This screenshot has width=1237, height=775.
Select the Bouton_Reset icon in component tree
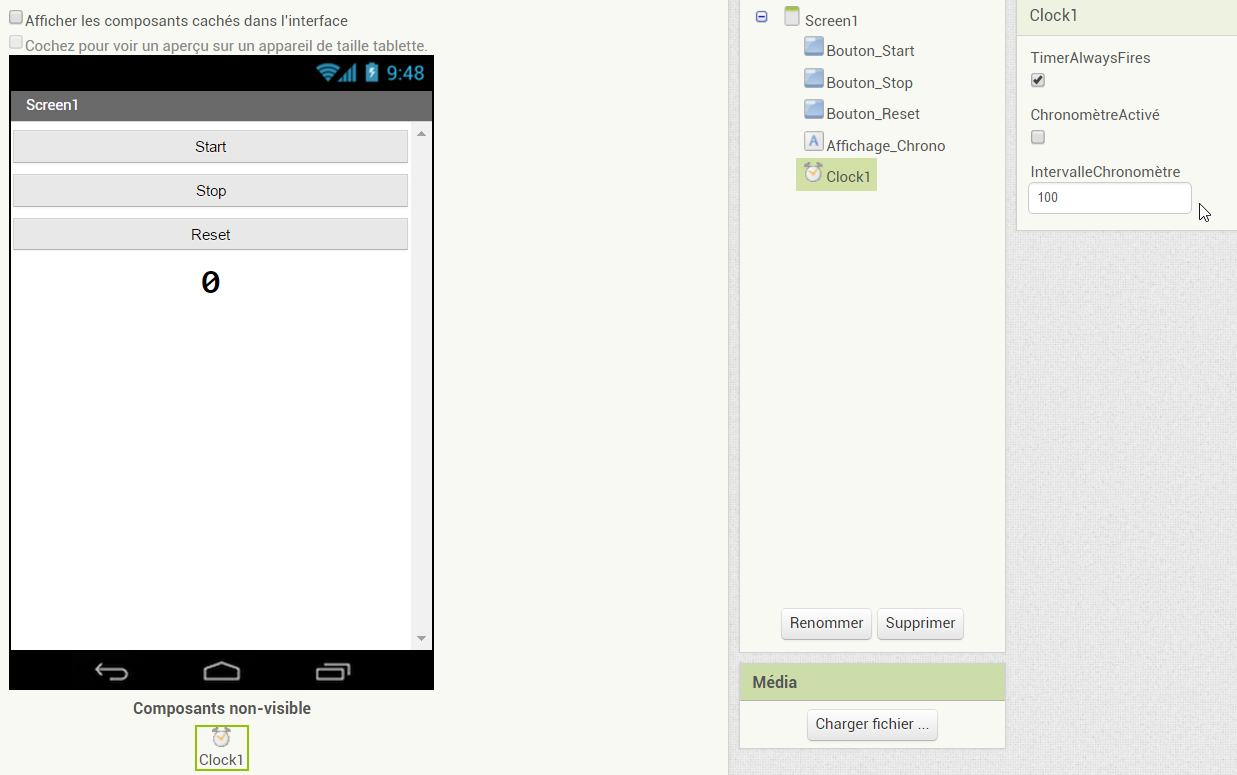tap(813, 112)
